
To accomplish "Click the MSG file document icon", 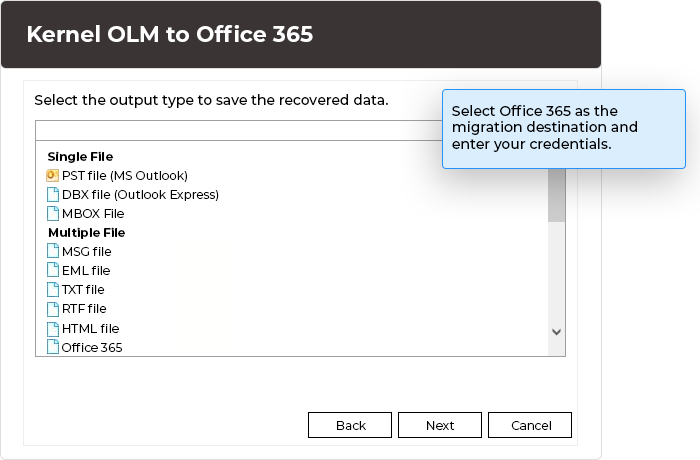I will coord(53,251).
